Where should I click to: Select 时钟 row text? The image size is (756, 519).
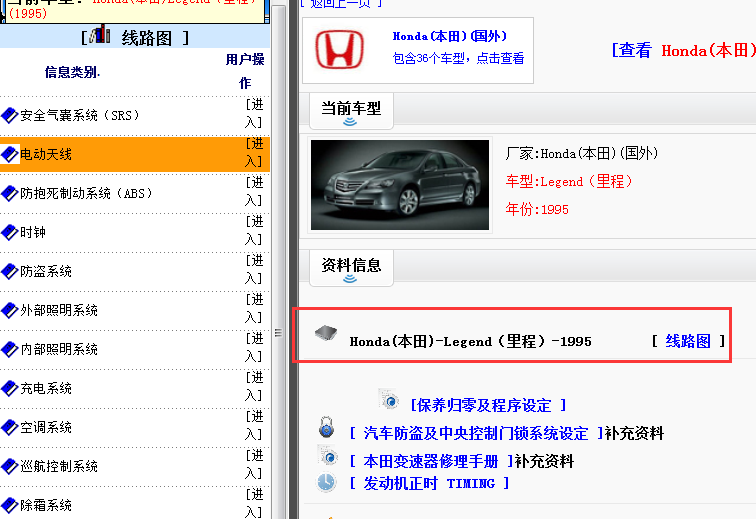point(33,232)
